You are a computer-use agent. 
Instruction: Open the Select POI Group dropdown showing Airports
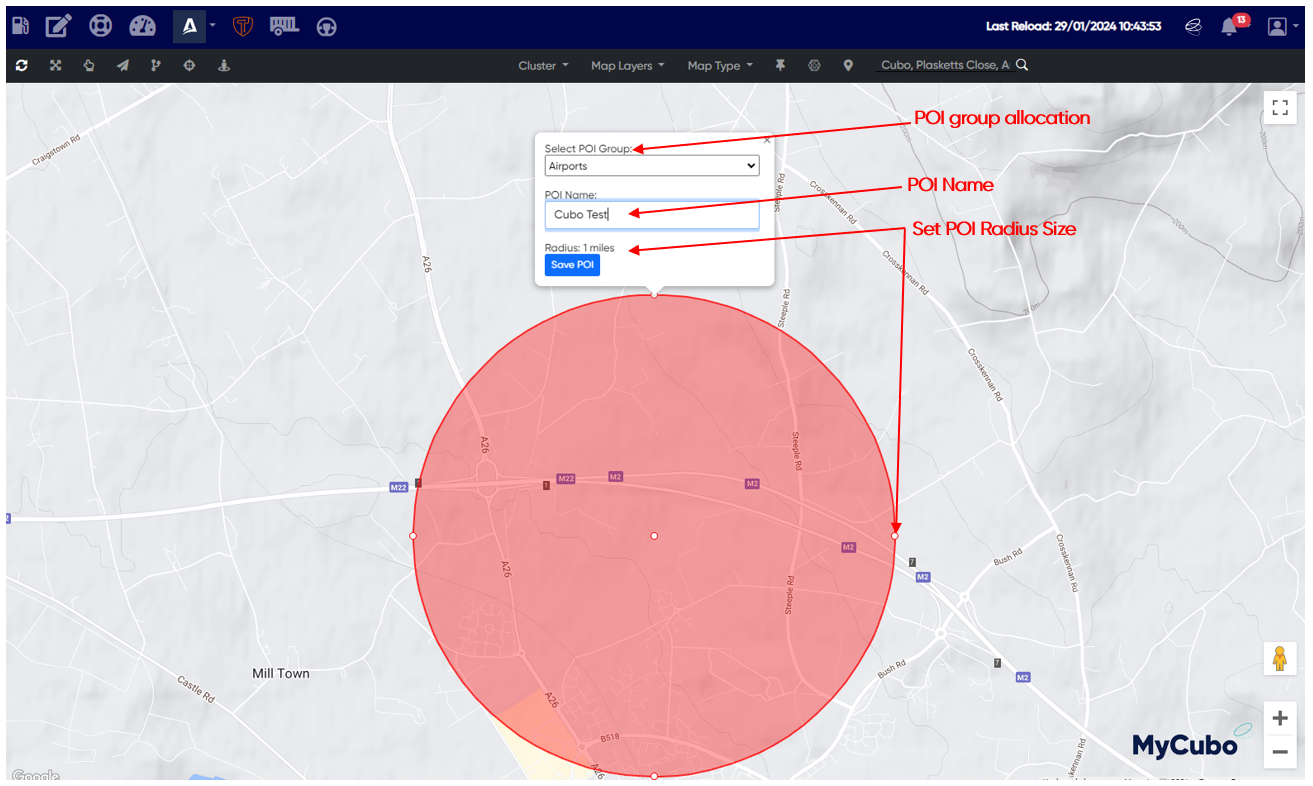coord(651,165)
